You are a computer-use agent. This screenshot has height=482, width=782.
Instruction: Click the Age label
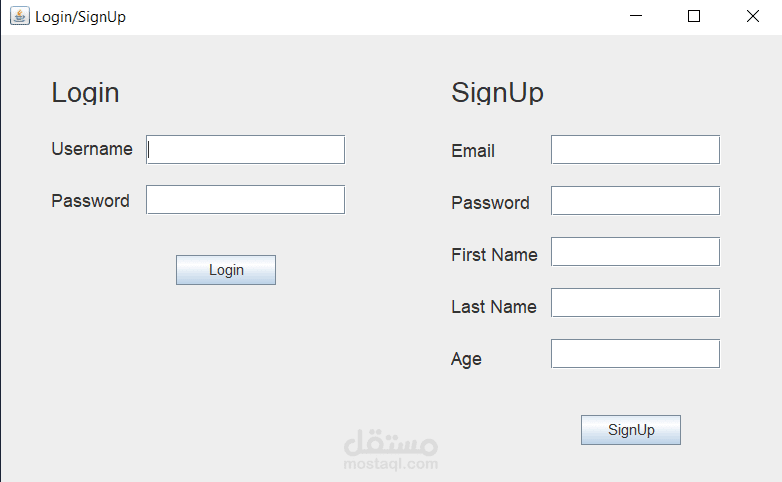point(466,359)
